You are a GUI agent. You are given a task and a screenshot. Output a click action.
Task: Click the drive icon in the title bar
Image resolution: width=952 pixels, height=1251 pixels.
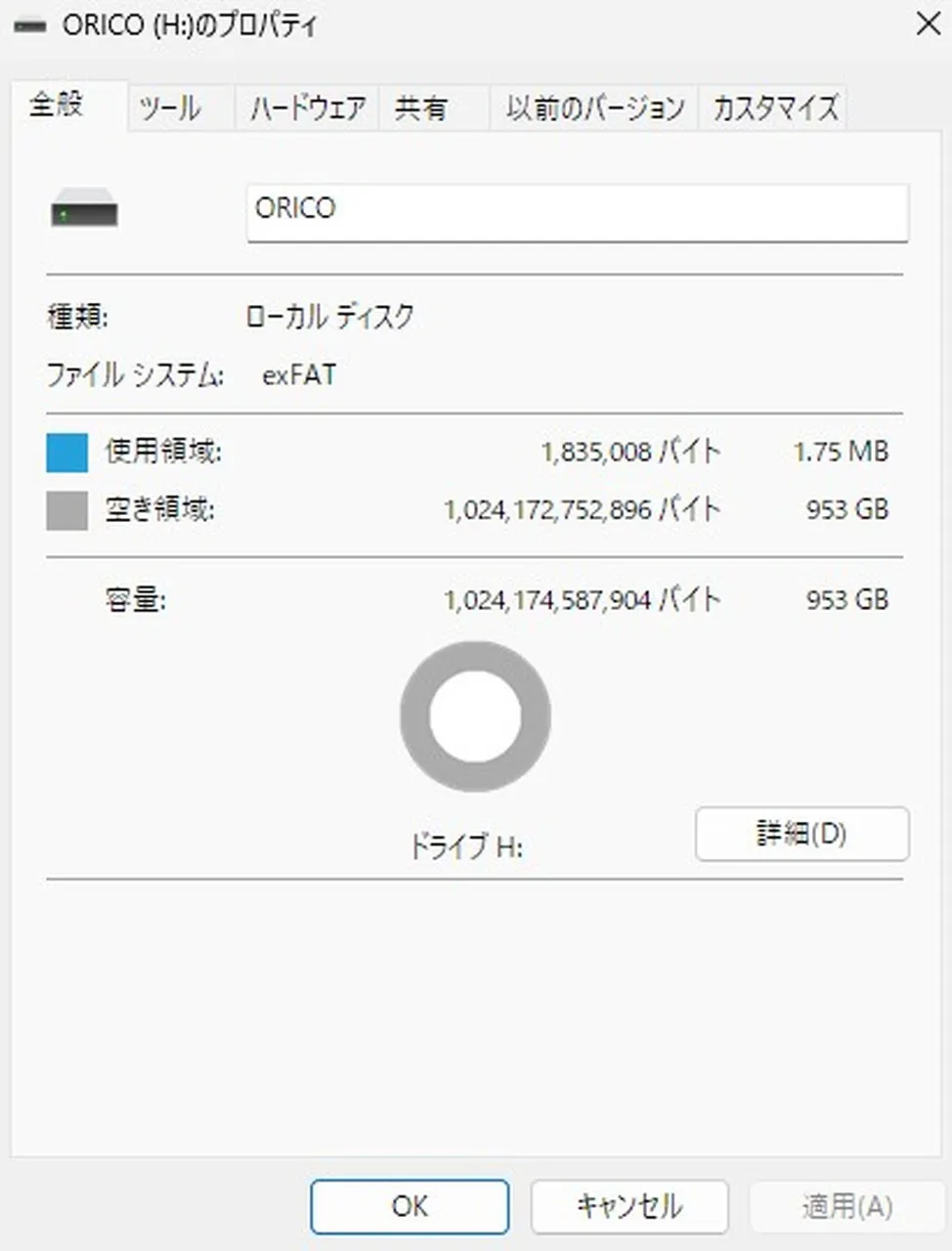click(x=29, y=26)
